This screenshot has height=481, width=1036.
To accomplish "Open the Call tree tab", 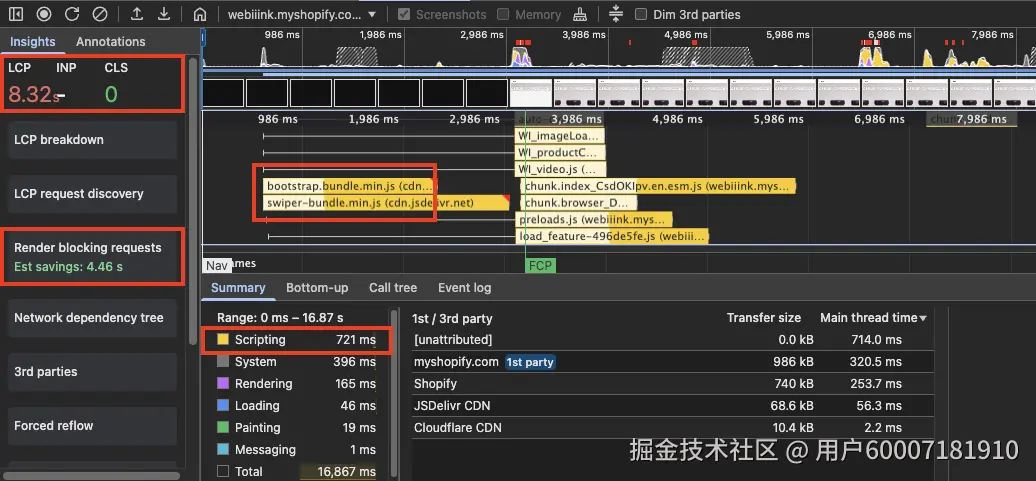I will (x=393, y=287).
